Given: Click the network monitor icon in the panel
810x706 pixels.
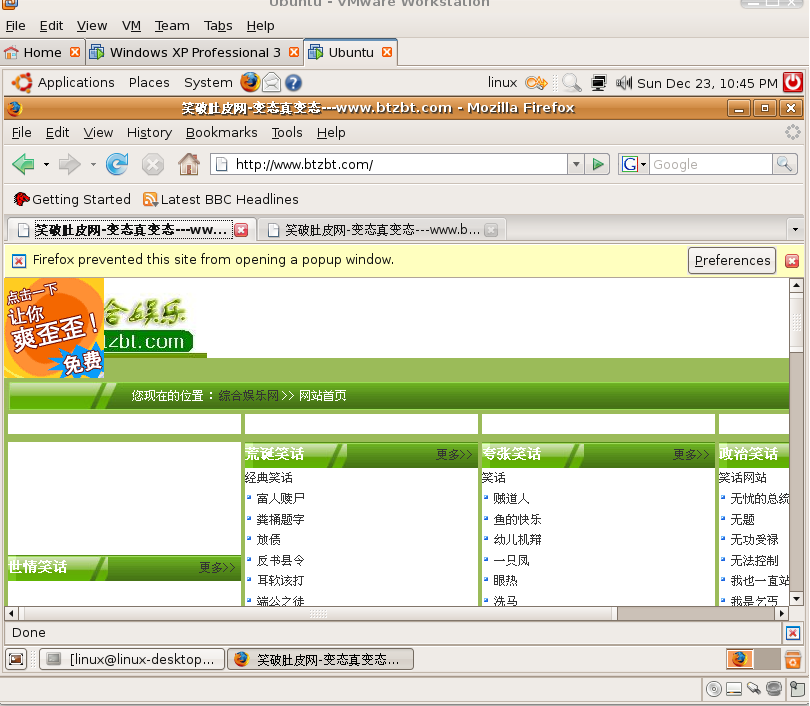Looking at the screenshot, I should 599,83.
